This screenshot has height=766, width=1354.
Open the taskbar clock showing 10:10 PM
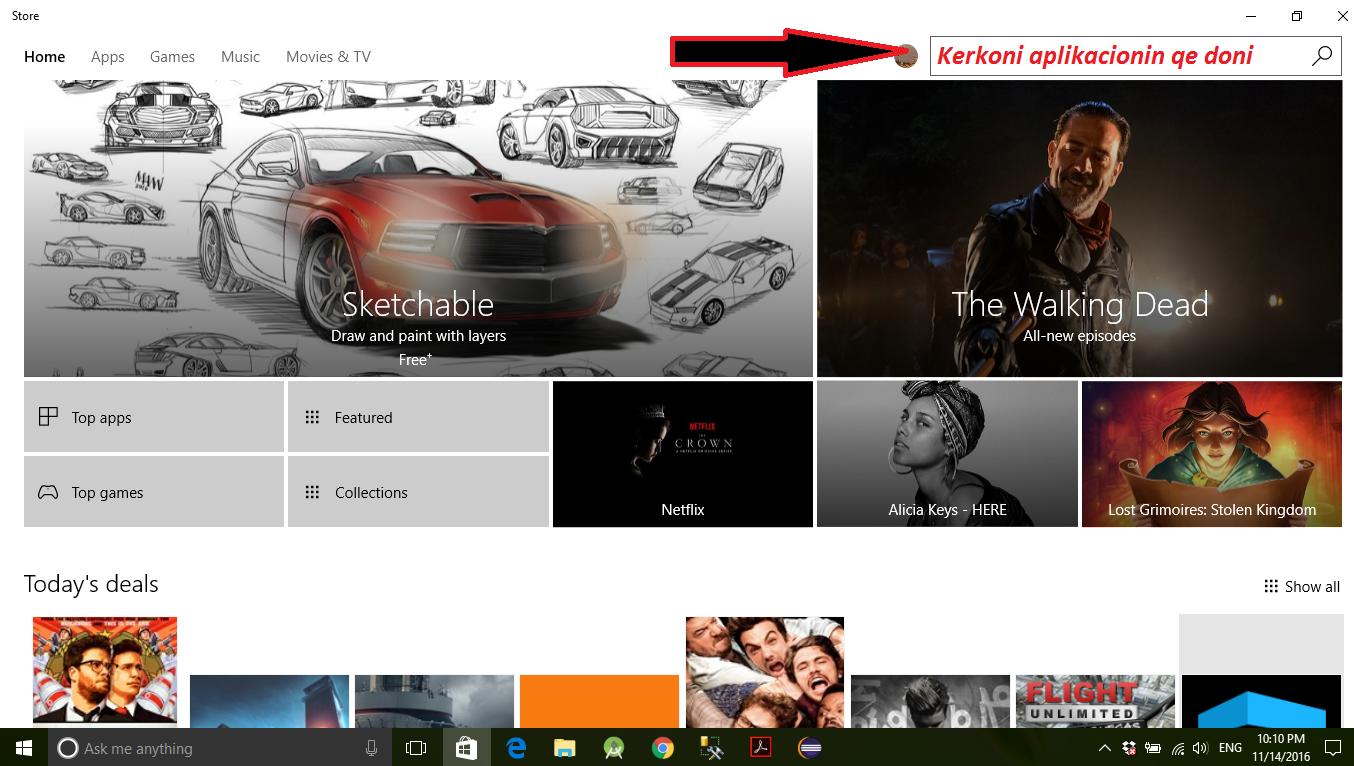click(1281, 747)
